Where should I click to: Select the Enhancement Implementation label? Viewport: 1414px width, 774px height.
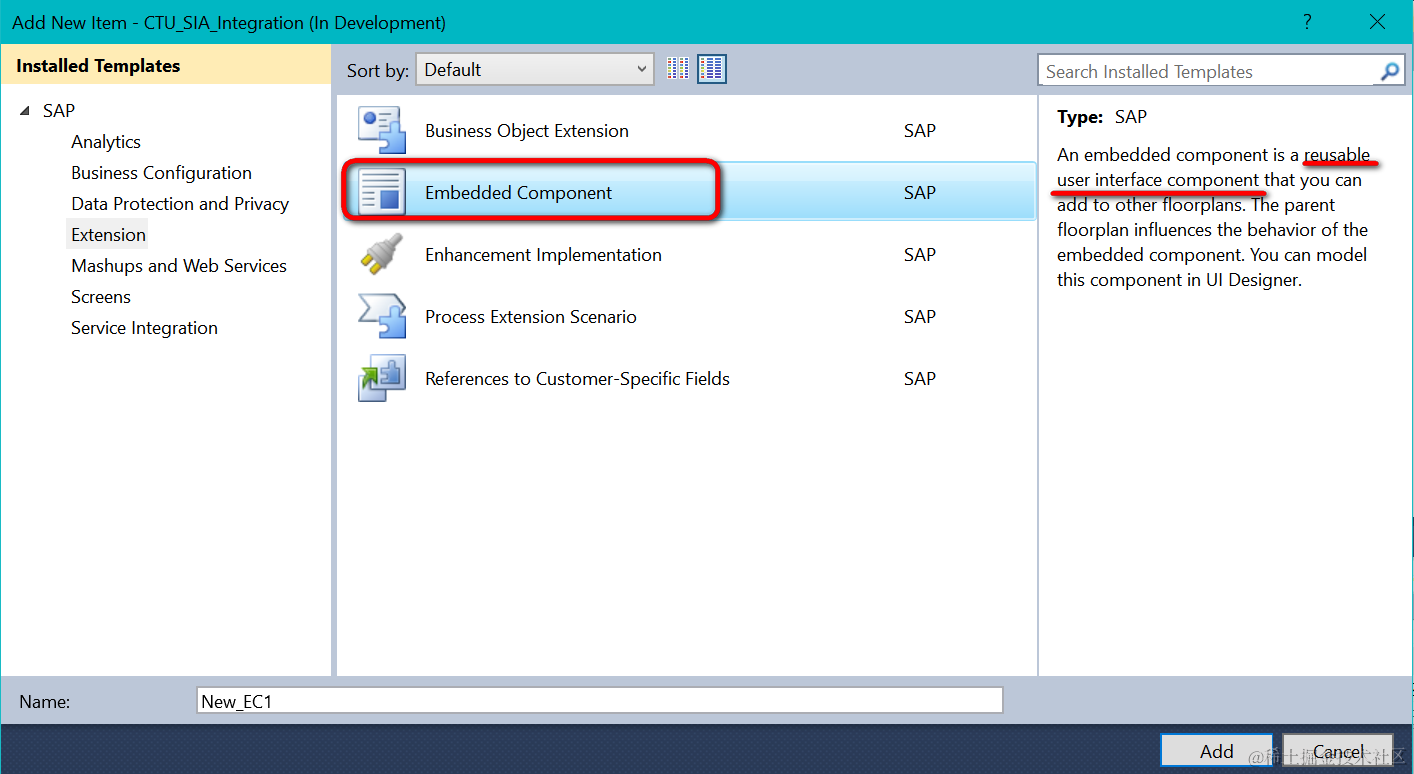click(x=543, y=255)
